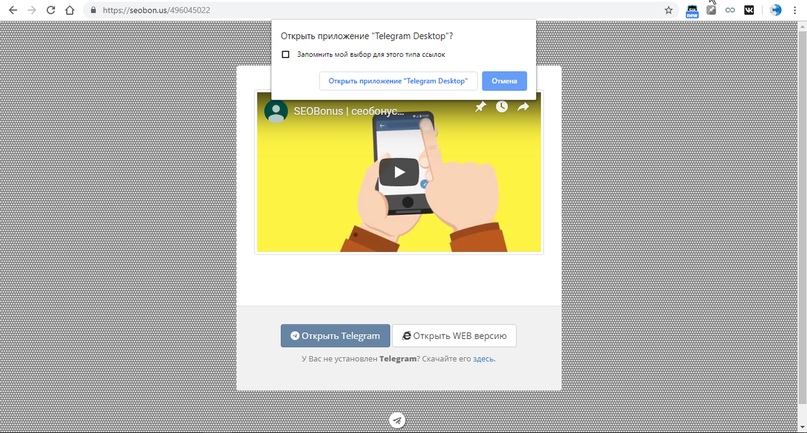Viewport: 807px width, 433px height.
Task: Click the infinity link extension icon
Action: [x=730, y=10]
